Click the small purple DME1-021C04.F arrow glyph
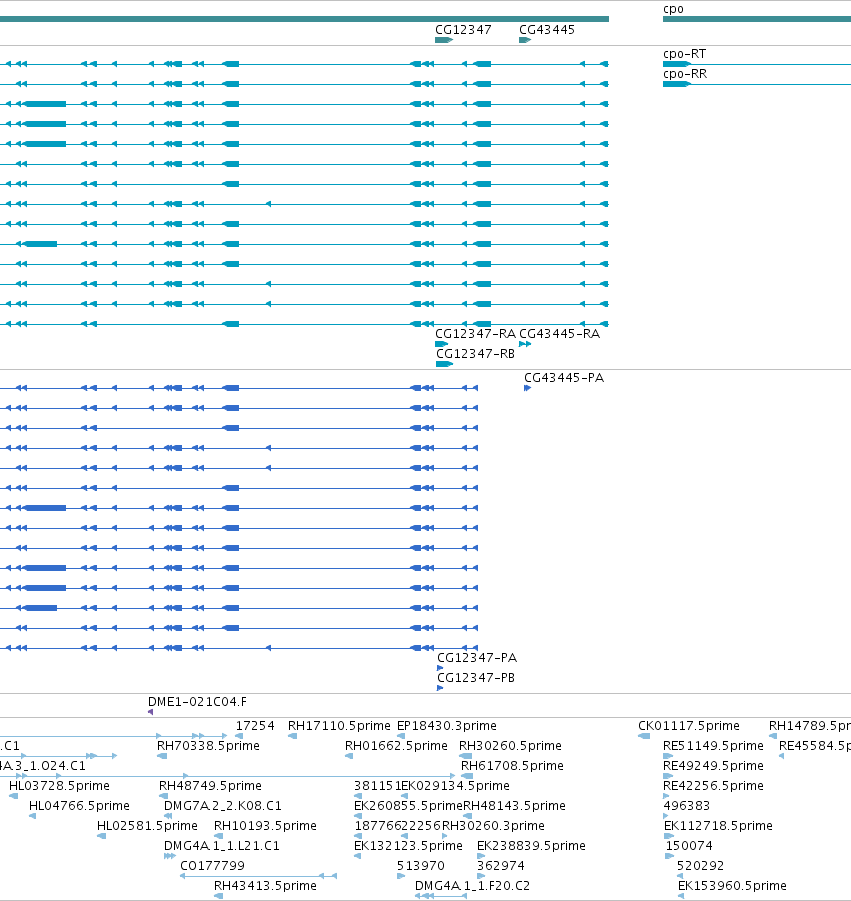 point(151,712)
